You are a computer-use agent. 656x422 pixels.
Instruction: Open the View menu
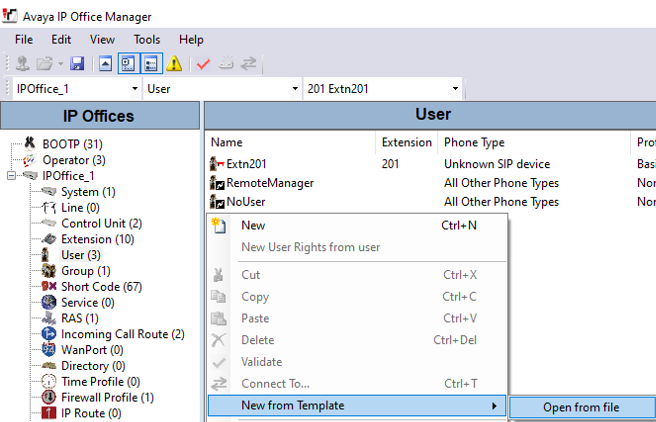(102, 39)
